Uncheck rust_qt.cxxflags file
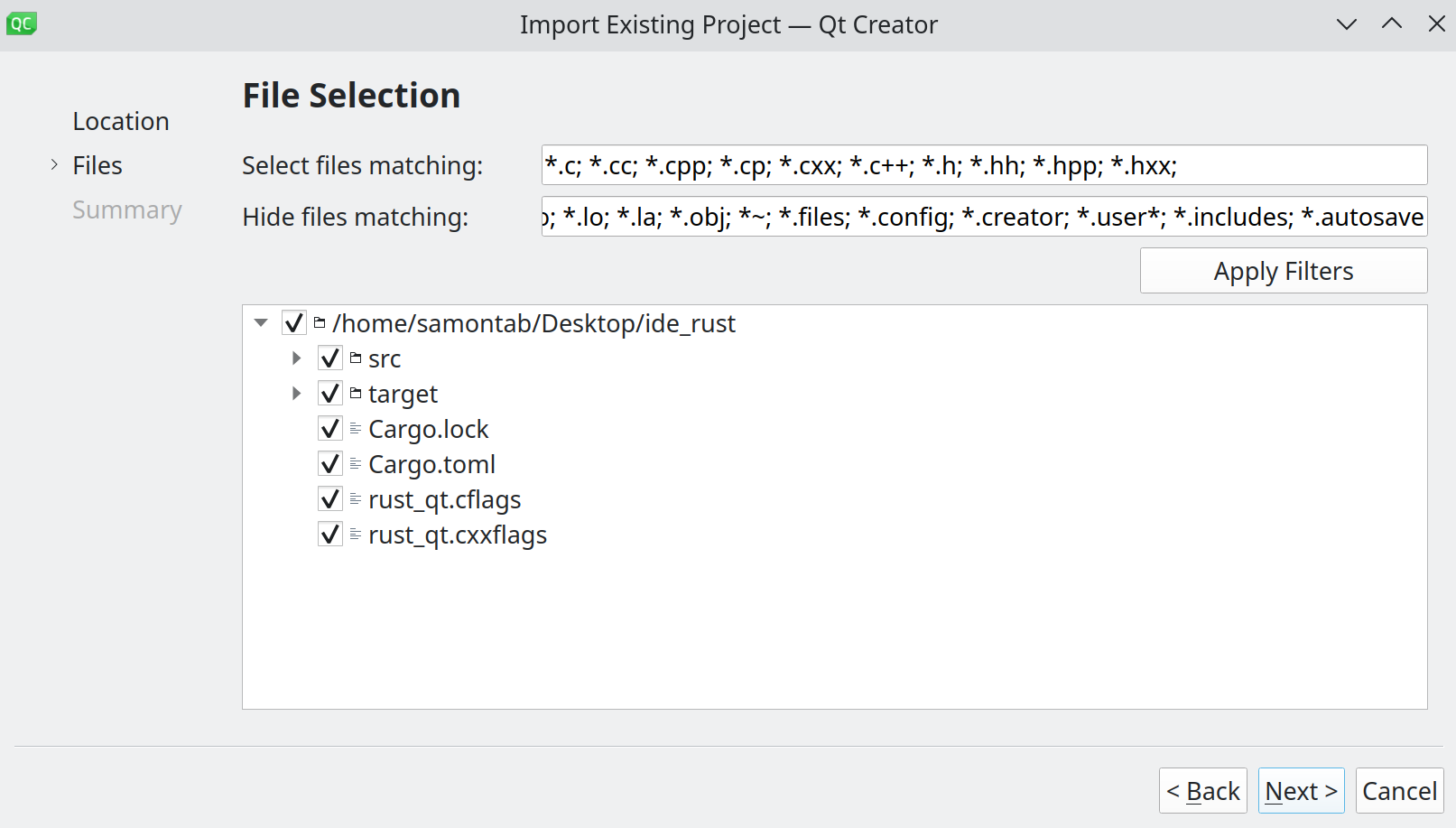1456x828 pixels. click(x=329, y=534)
